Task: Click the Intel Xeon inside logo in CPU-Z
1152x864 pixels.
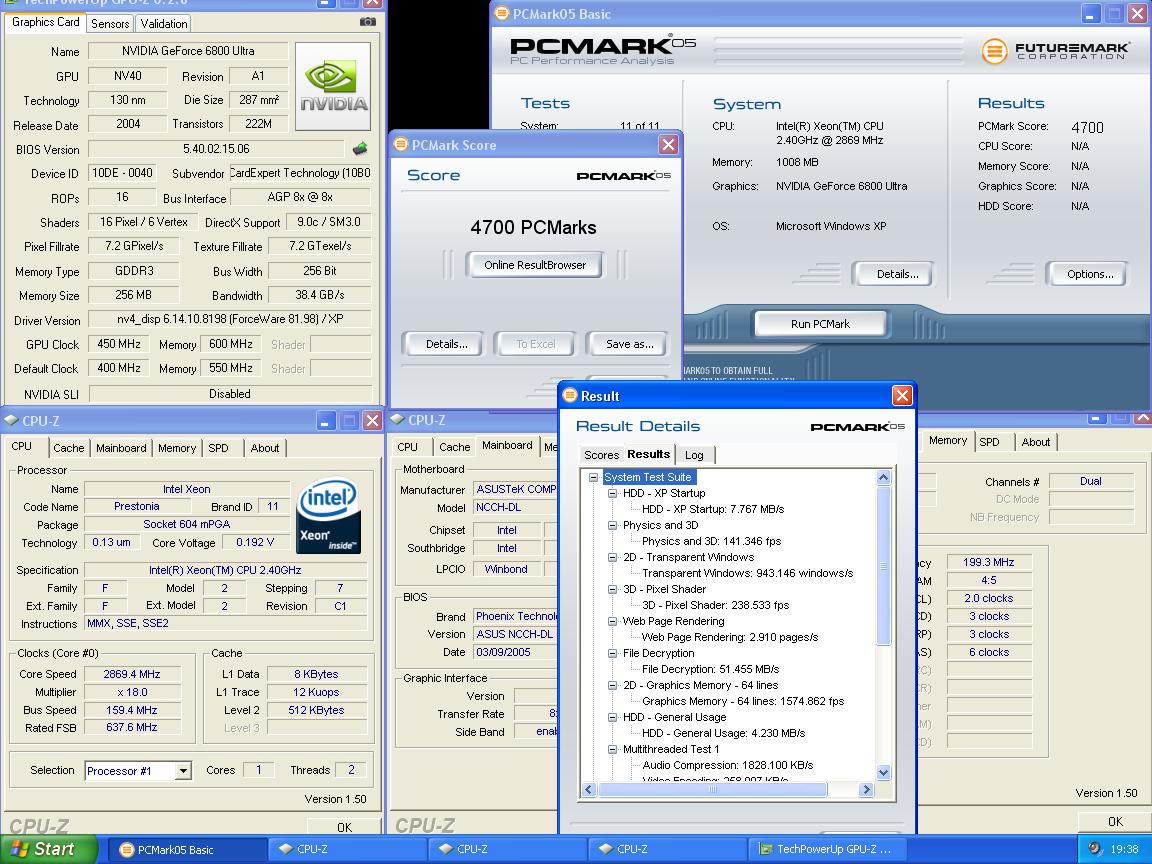Action: coord(328,515)
